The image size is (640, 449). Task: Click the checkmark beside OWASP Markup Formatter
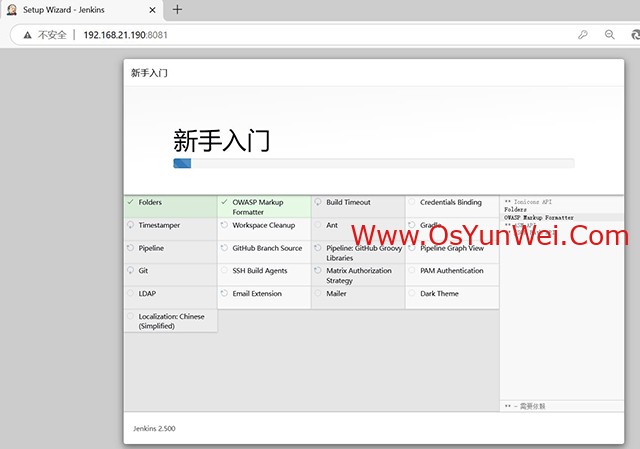click(x=224, y=202)
